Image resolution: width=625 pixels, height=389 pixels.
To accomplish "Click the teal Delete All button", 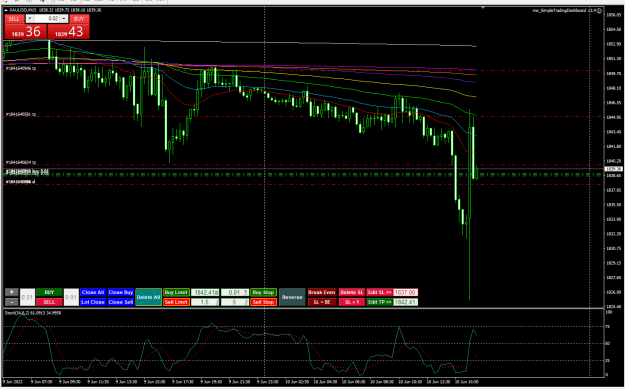I will 148,297.
